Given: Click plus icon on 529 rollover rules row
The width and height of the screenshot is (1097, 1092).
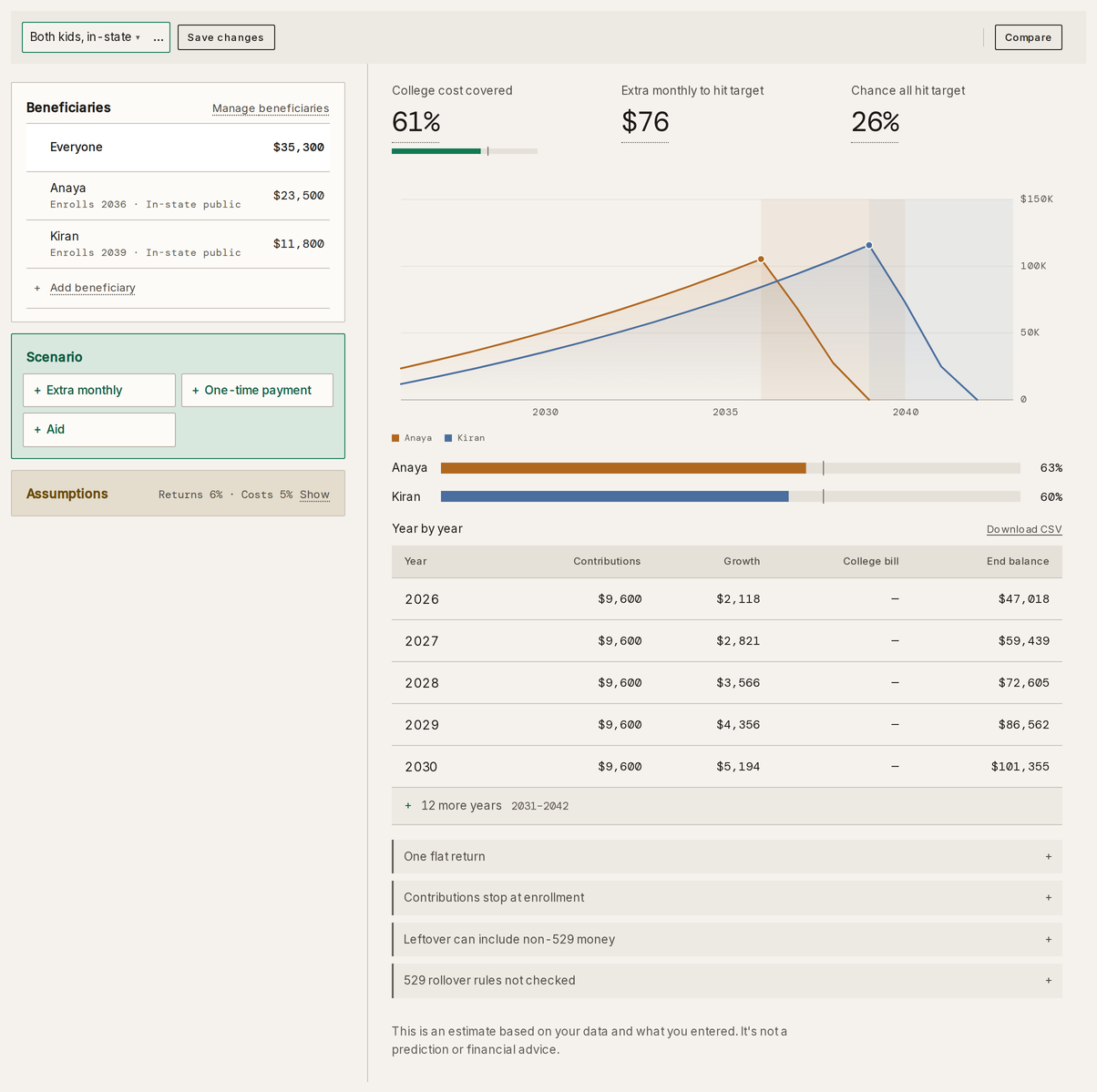Looking at the screenshot, I should point(1049,980).
